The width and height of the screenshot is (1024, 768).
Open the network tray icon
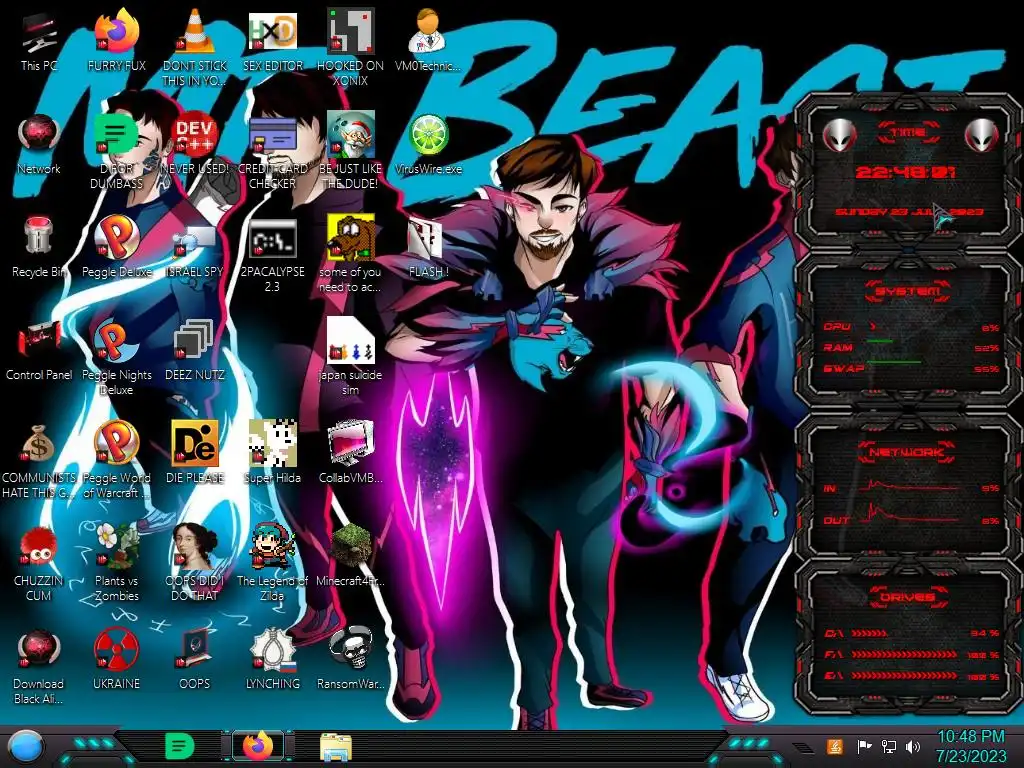(x=888, y=746)
